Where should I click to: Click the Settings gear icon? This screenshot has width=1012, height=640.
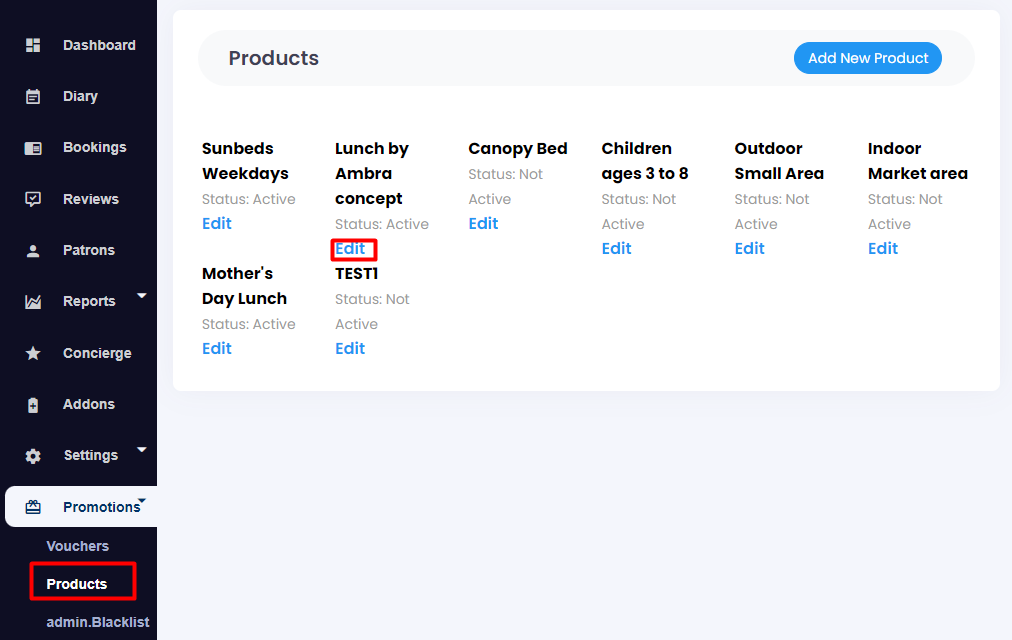tap(33, 456)
